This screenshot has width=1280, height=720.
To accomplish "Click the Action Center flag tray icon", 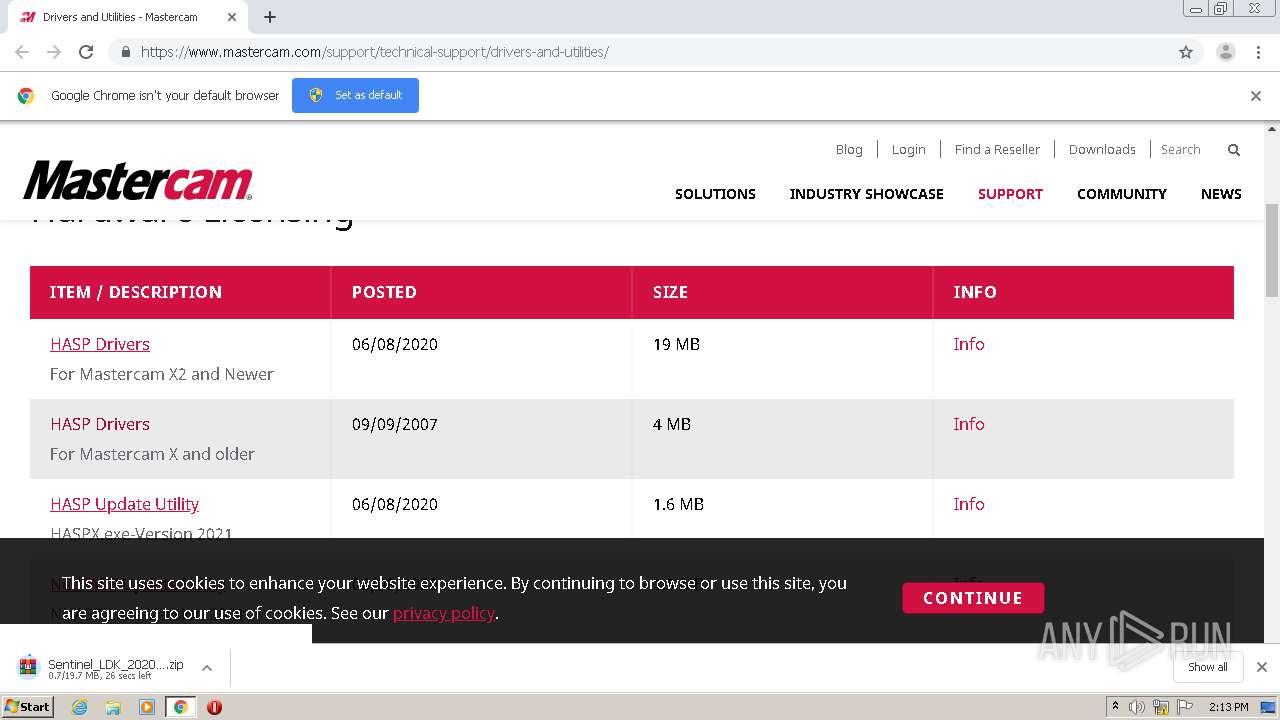I will click(1184, 707).
